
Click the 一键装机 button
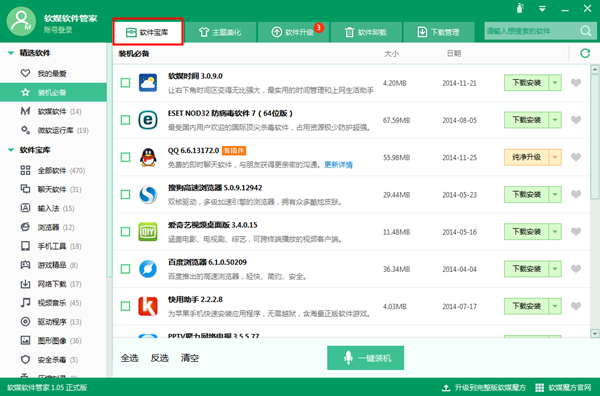[365, 358]
